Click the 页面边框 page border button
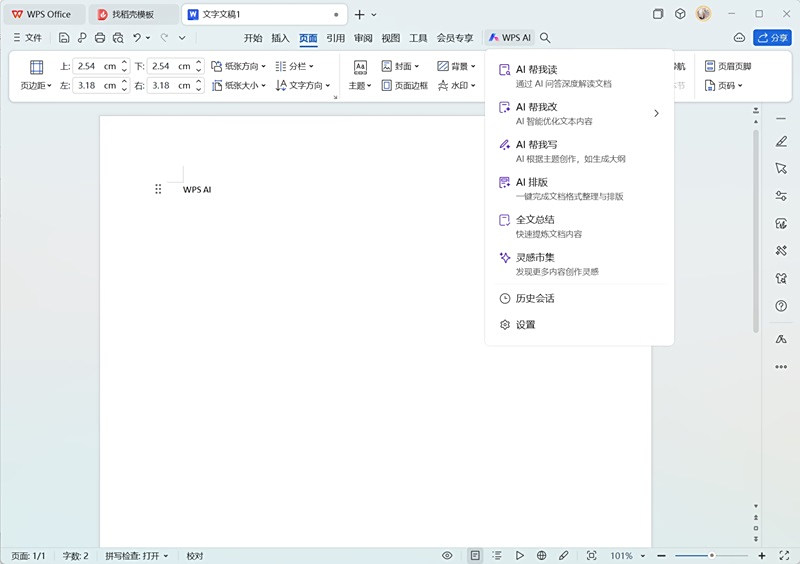800x564 pixels. pos(404,86)
